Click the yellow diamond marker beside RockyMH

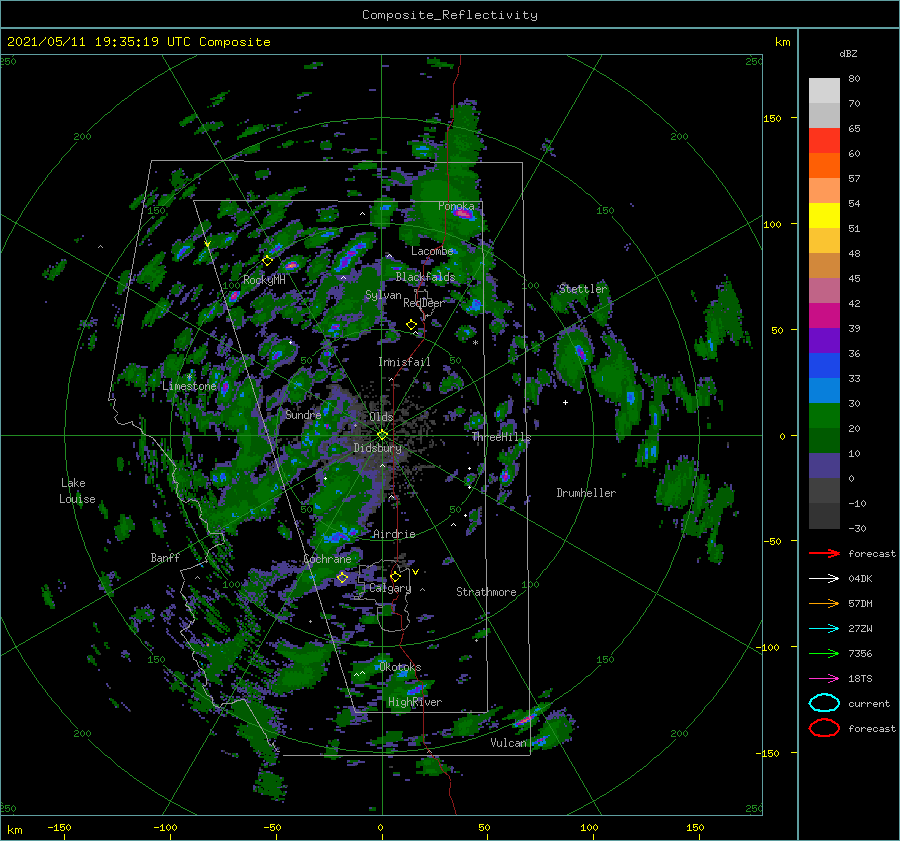pos(267,261)
